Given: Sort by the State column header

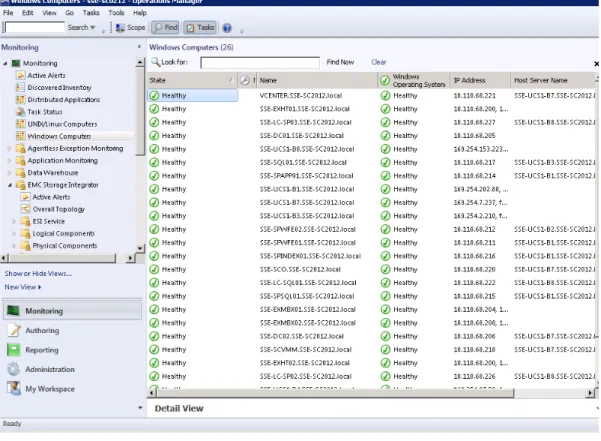Looking at the screenshot, I should pyautogui.click(x=192, y=80).
